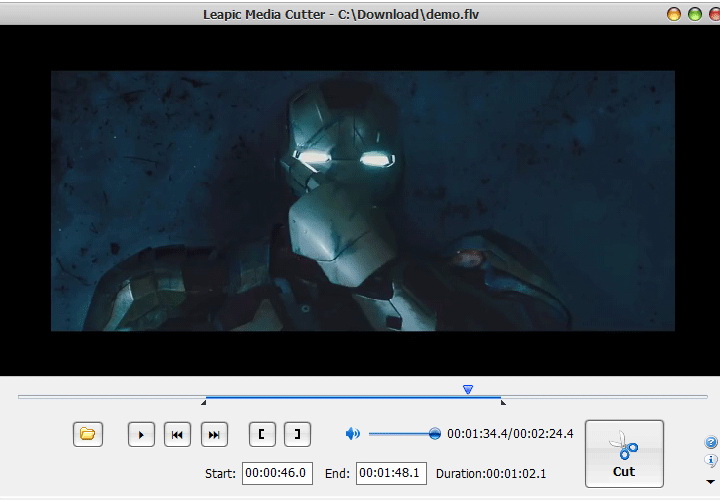Select the end selection marker on timeline
The image size is (720, 500).
coord(503,403)
